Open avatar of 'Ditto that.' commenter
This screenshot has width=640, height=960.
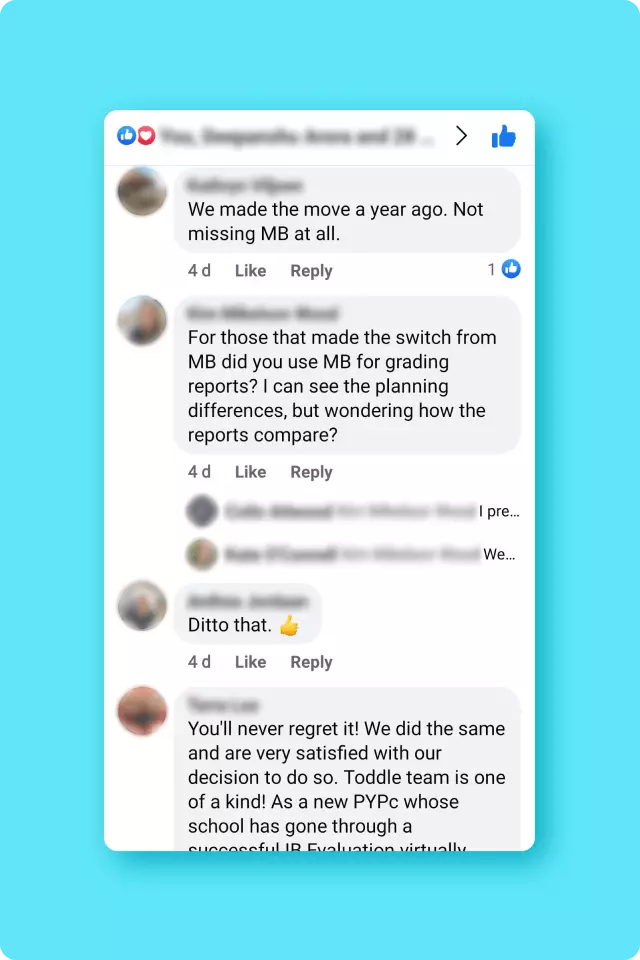[x=142, y=606]
